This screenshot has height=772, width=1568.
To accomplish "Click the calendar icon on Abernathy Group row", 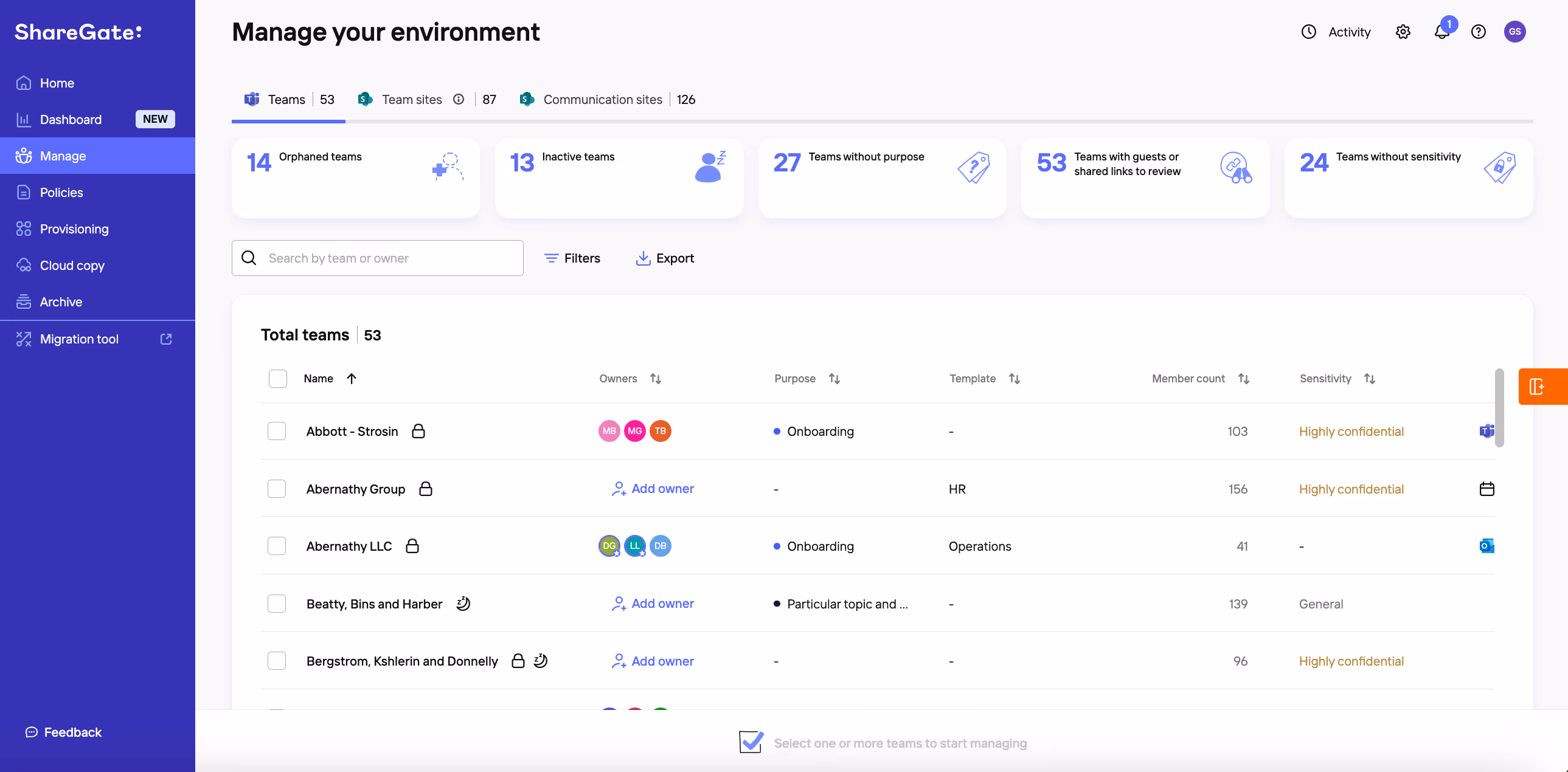I will (x=1486, y=489).
